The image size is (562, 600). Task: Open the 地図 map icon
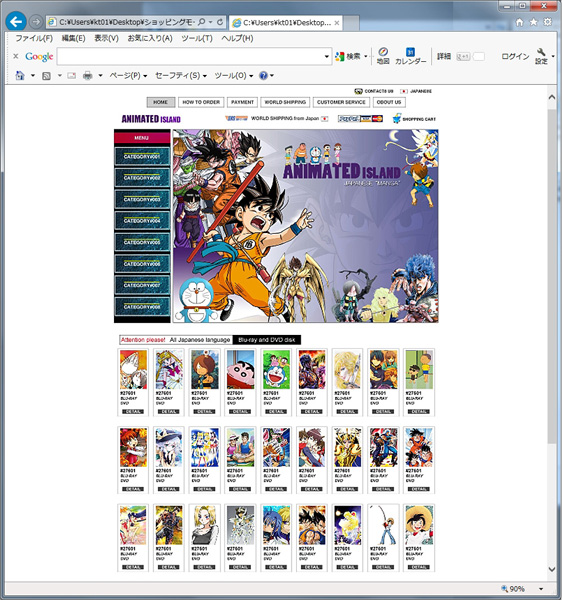click(x=383, y=55)
